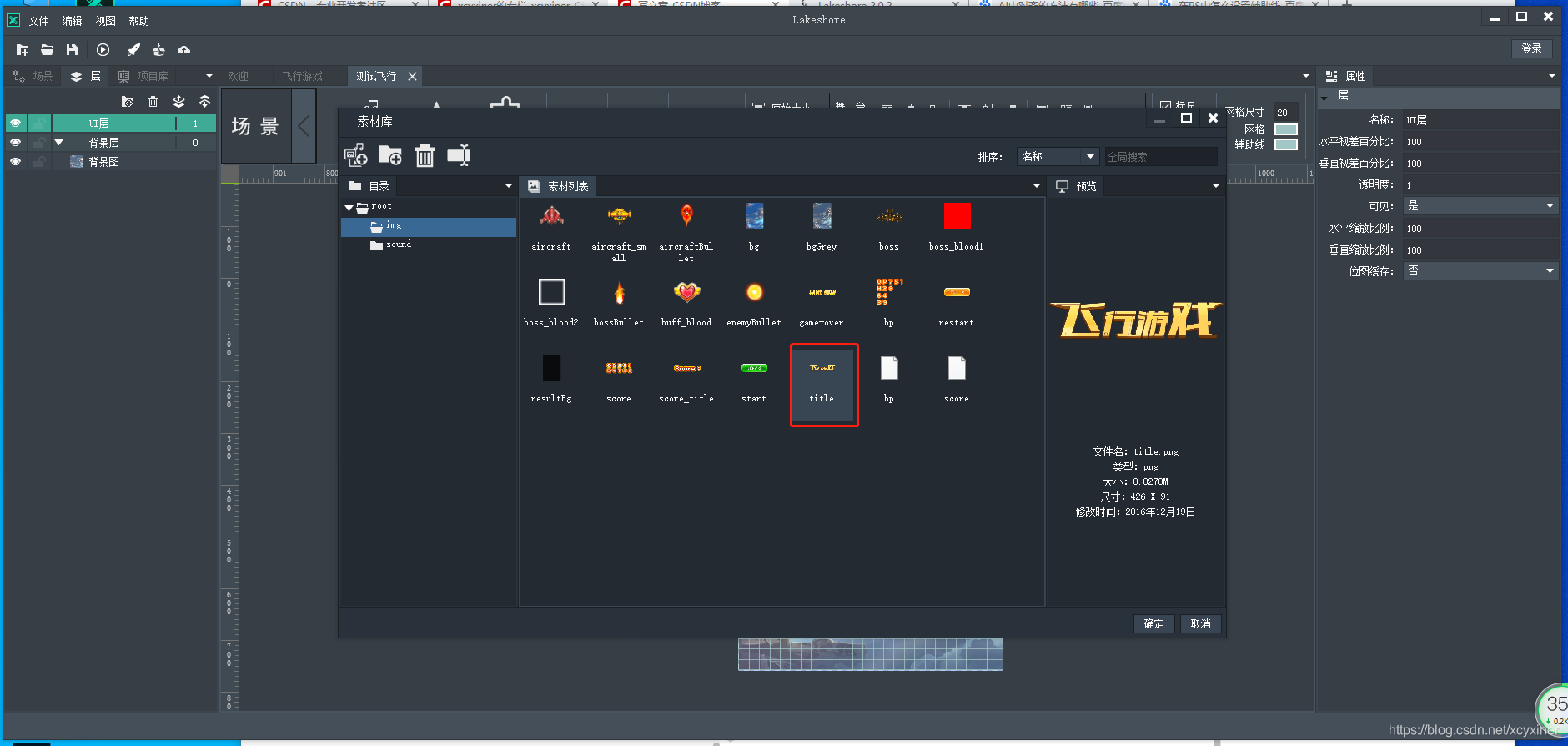Toggle lock on 背景图 item
Image resolution: width=1568 pixels, height=746 pixels.
click(39, 162)
